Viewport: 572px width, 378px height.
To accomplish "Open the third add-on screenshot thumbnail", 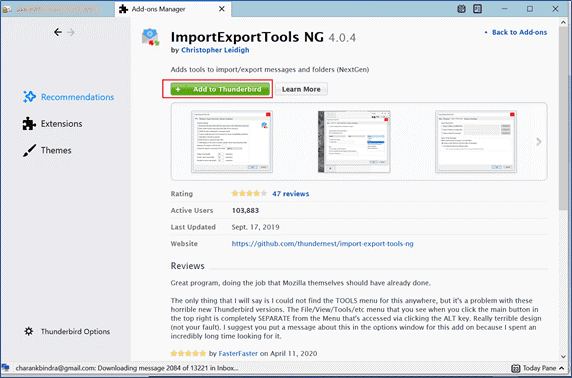I will [476, 142].
